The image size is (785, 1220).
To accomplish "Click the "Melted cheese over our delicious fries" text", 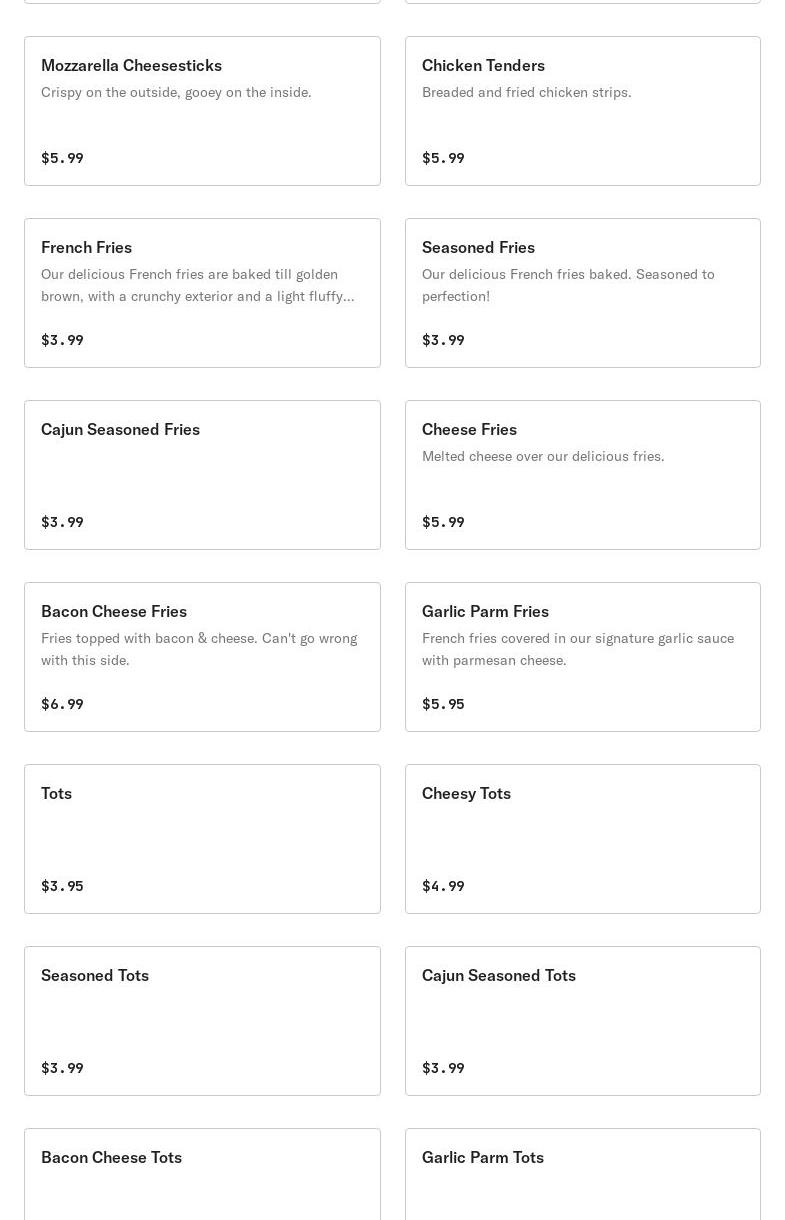I will pyautogui.click(x=543, y=456).
